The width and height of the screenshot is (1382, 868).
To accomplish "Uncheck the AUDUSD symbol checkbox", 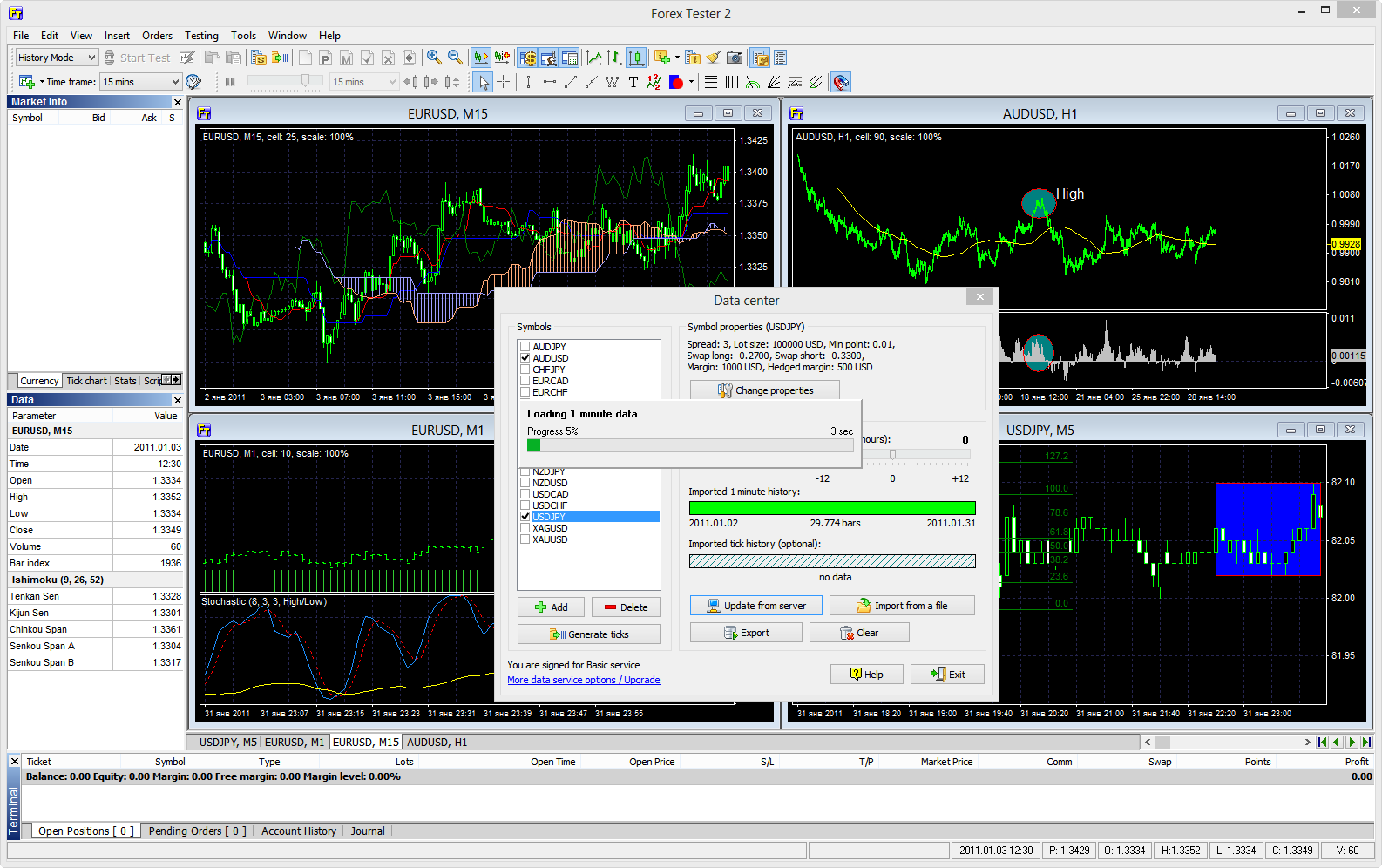I will coord(525,358).
